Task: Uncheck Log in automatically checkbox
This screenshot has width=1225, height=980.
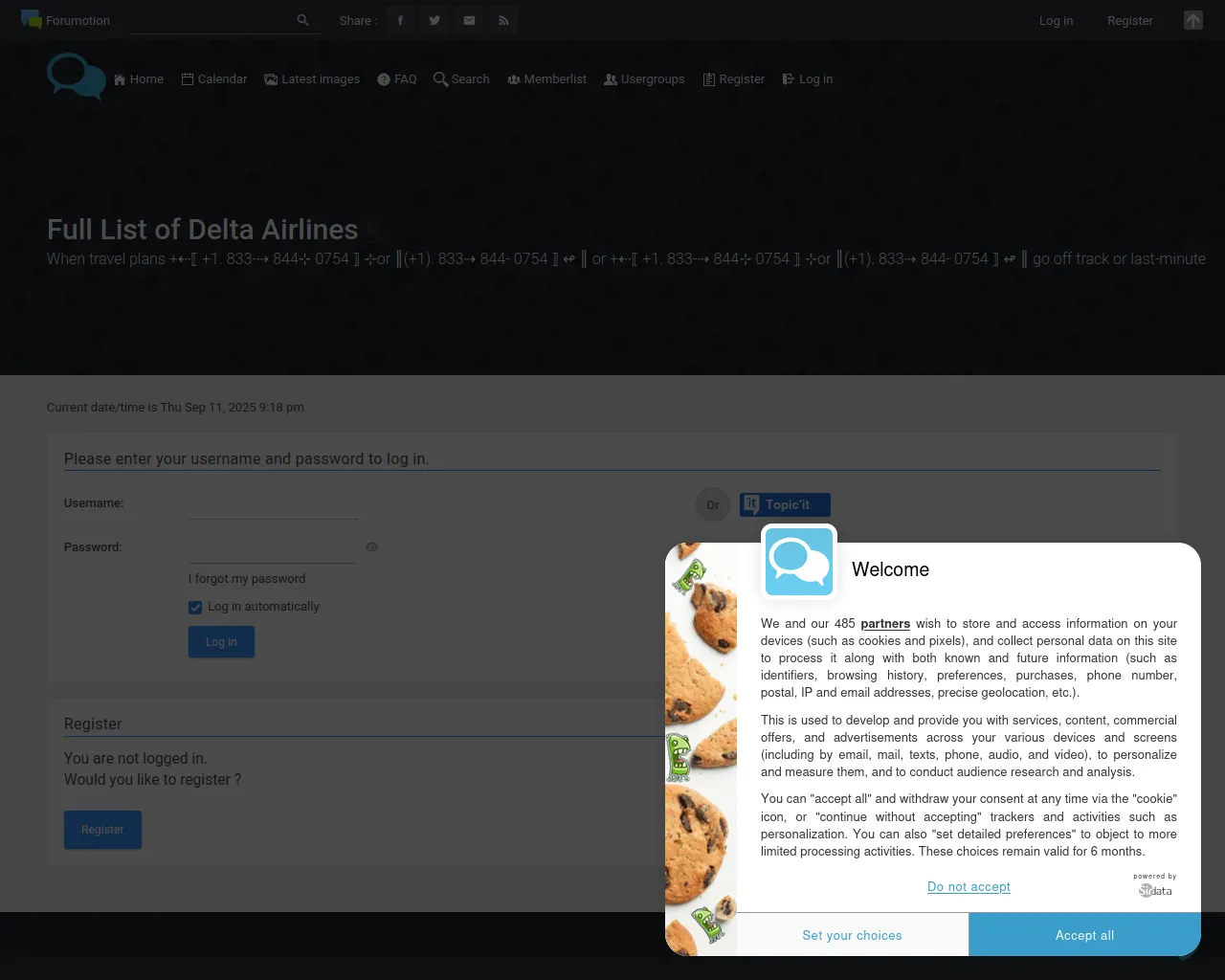Action: [195, 608]
